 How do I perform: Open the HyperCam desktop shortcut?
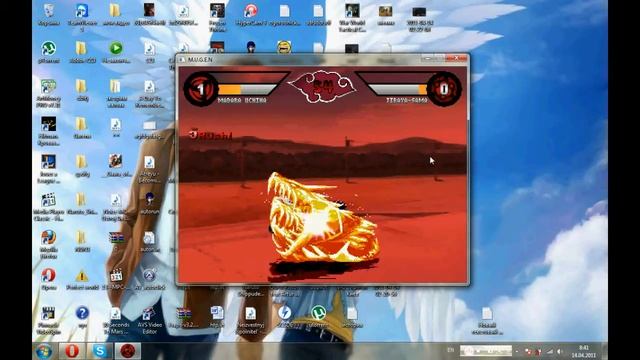(251, 11)
